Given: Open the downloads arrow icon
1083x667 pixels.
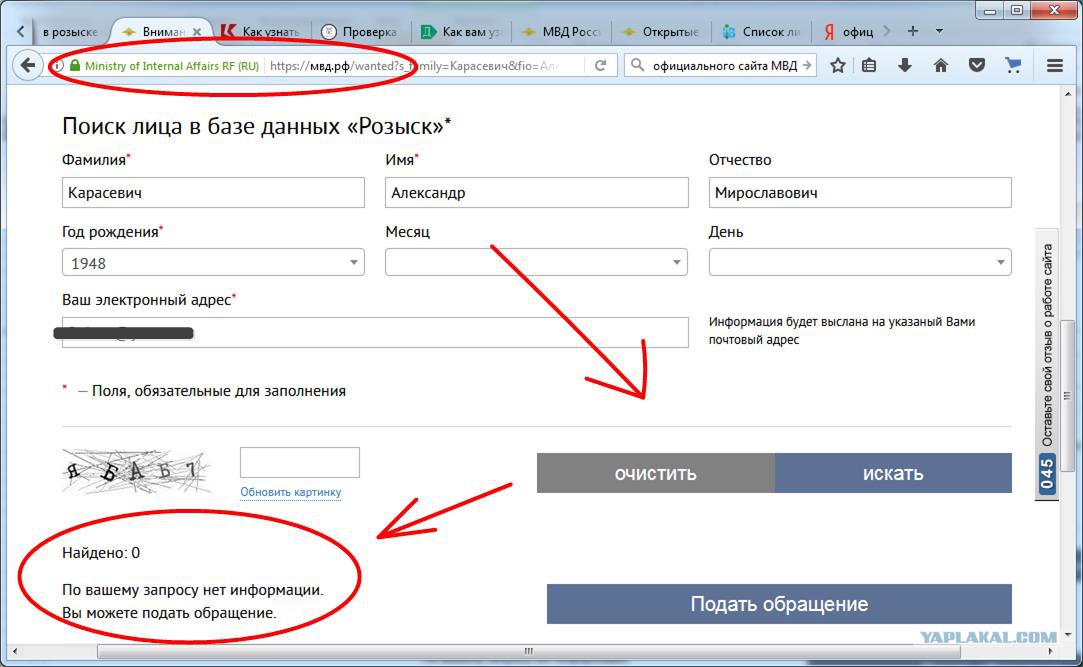Looking at the screenshot, I should [x=905, y=66].
